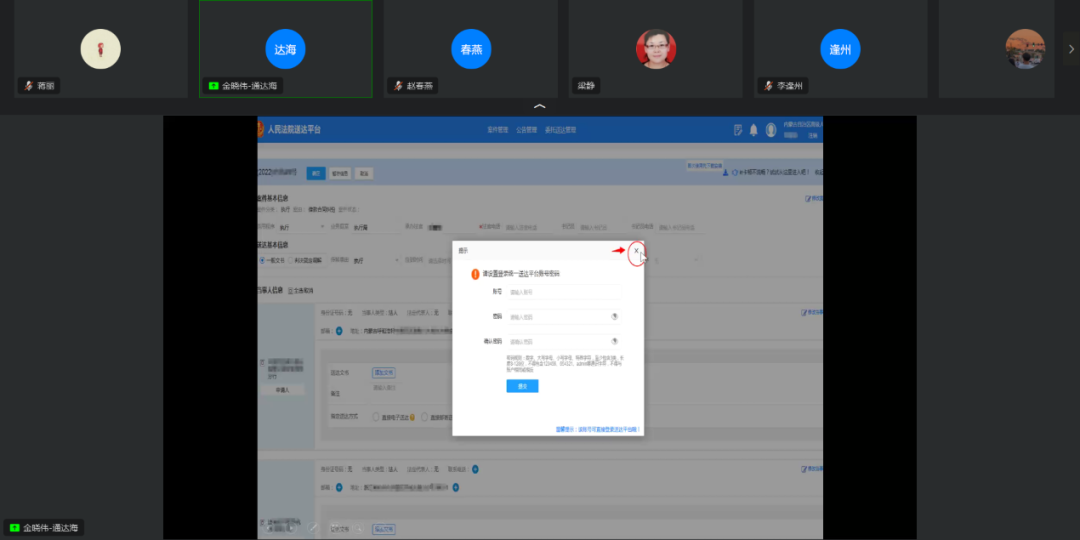Click the warning icon in dialog message

[x=475, y=274]
